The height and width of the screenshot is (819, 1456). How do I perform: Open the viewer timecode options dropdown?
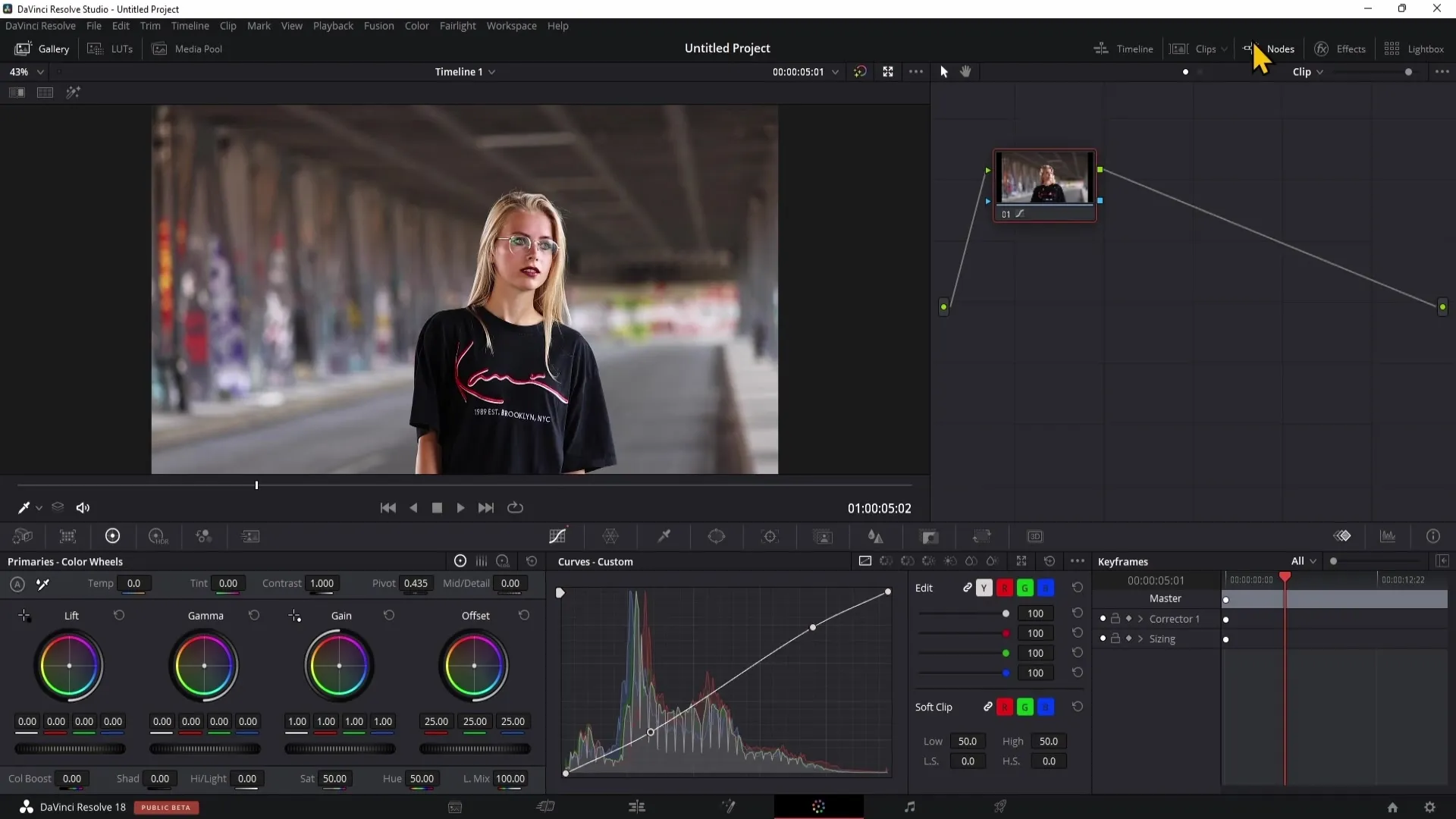click(x=835, y=72)
